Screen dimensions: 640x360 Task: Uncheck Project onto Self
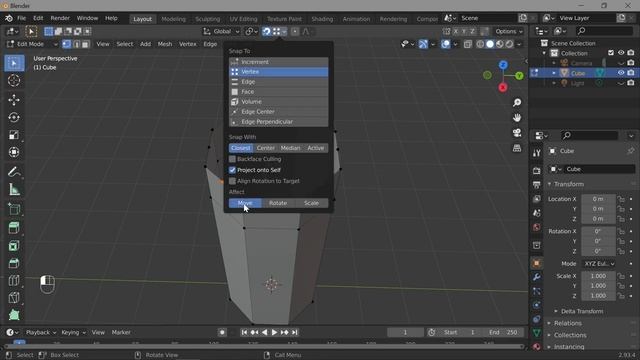click(x=232, y=170)
